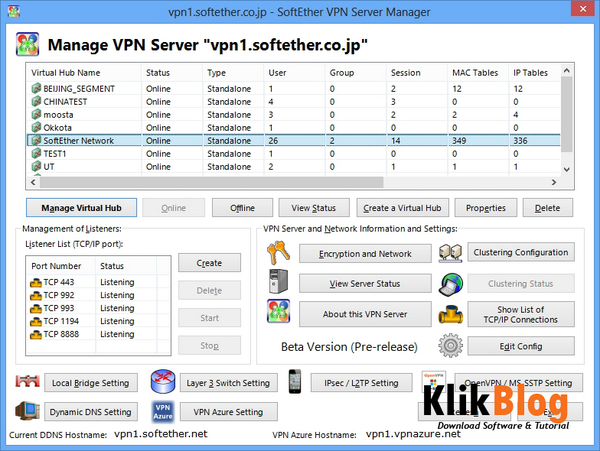Viewport: 600px width, 451px height.
Task: Click the VPN Azure logo icon
Action: point(163,412)
